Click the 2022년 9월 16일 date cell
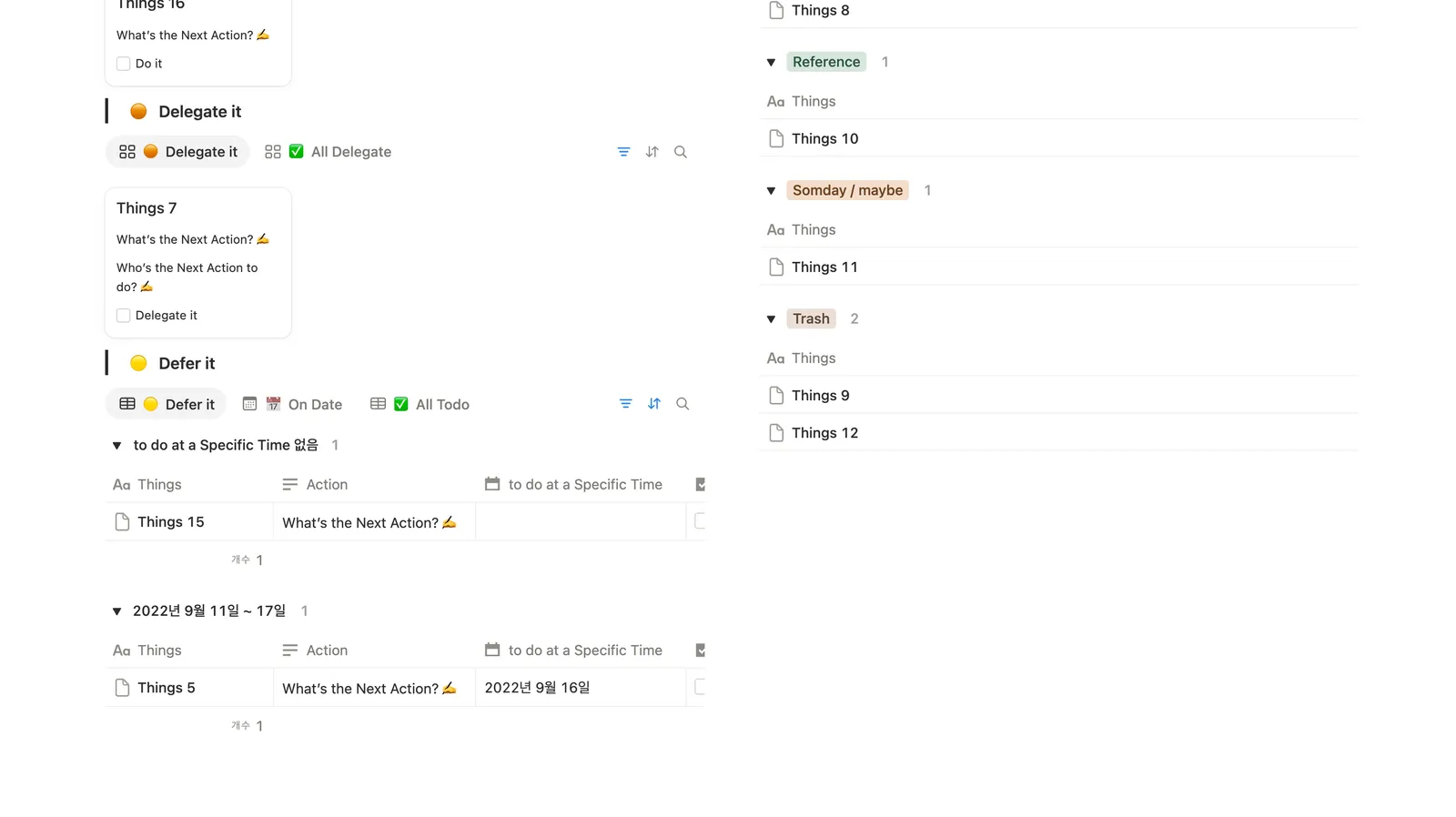Image resolution: width=1456 pixels, height=817 pixels. click(x=581, y=688)
